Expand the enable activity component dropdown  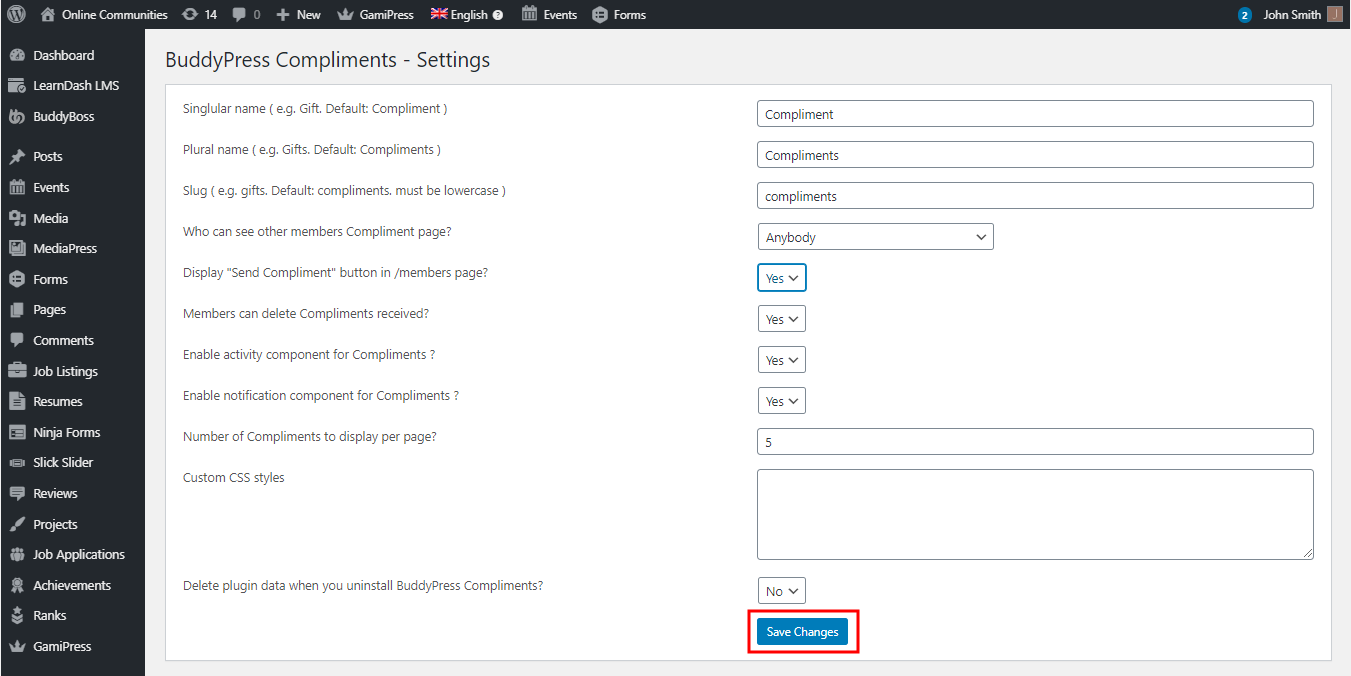coord(781,360)
